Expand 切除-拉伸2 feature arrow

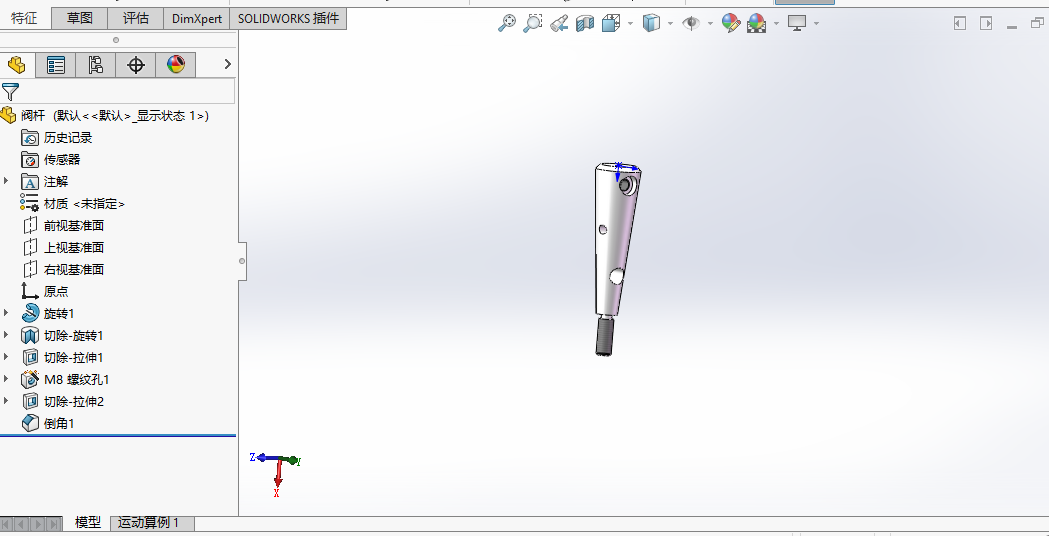[7, 401]
